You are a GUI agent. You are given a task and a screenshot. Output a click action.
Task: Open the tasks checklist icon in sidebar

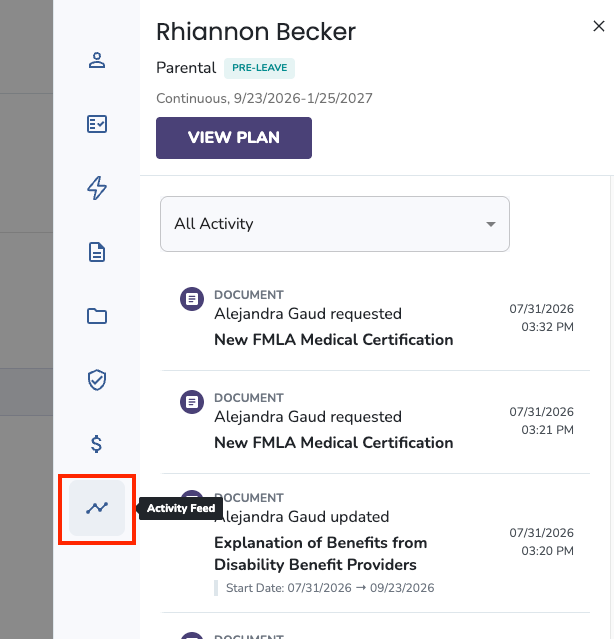pos(97,124)
